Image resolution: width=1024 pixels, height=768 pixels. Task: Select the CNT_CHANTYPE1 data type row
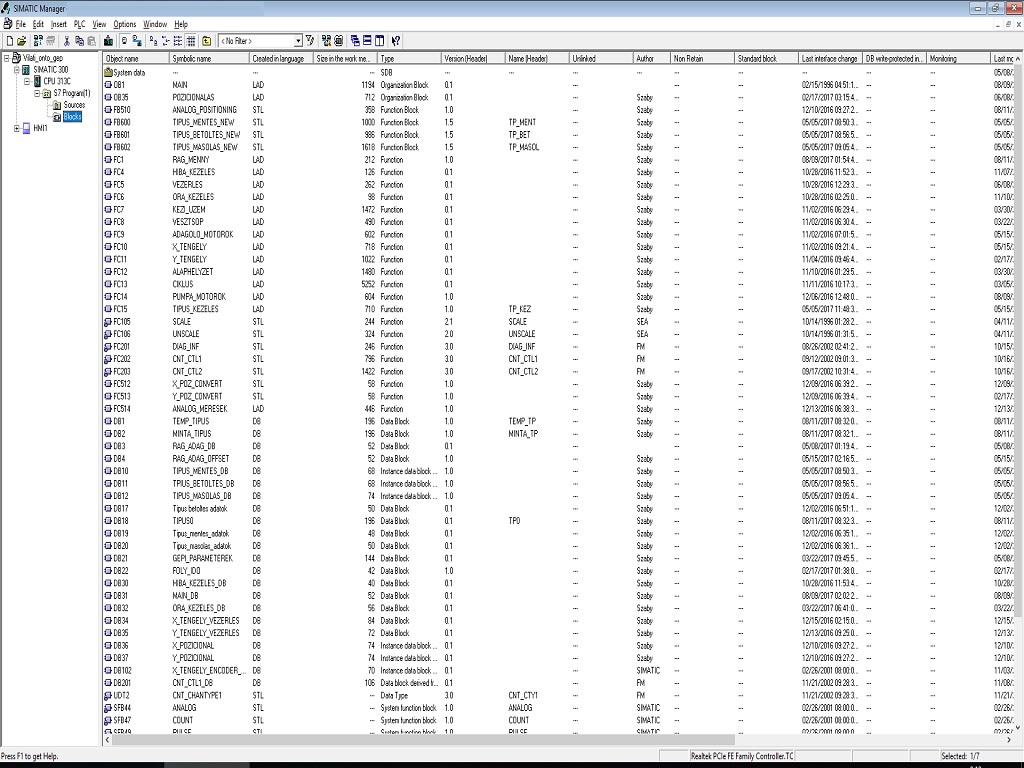(x=558, y=696)
